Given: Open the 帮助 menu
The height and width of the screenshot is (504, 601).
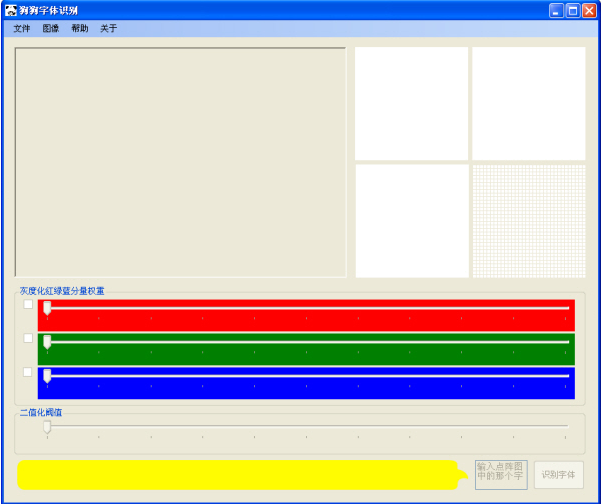Looking at the screenshot, I should tap(80, 28).
